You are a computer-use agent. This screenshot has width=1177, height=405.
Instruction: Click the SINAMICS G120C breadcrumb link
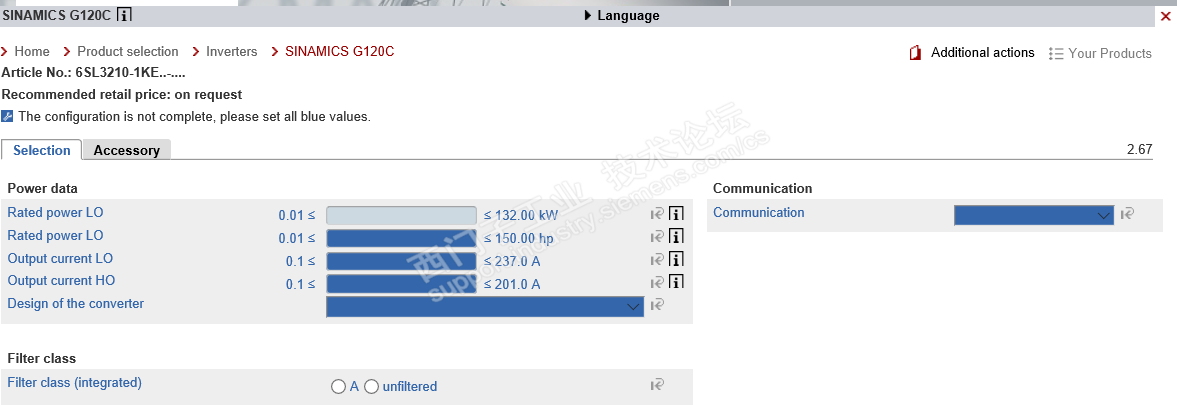pyautogui.click(x=339, y=52)
